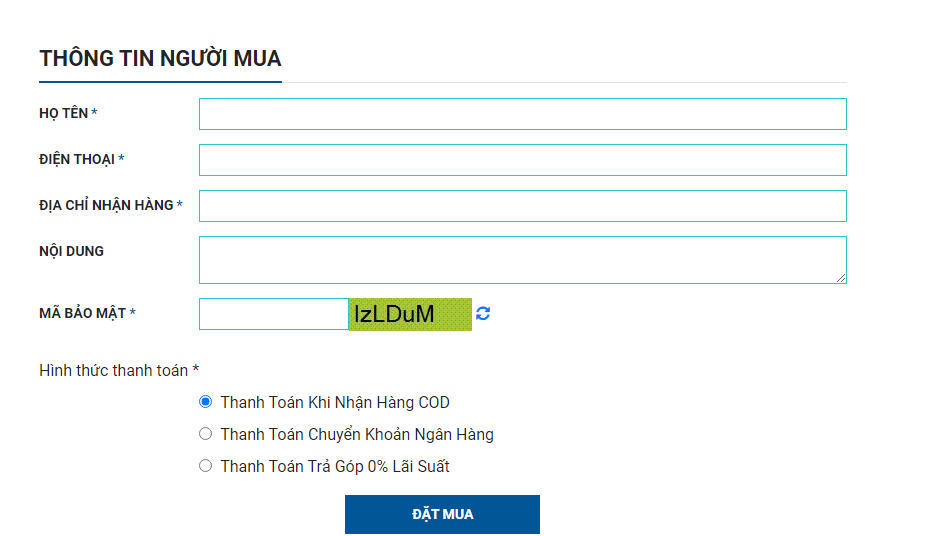Click inside the Nội Dung textarea

pos(522,260)
